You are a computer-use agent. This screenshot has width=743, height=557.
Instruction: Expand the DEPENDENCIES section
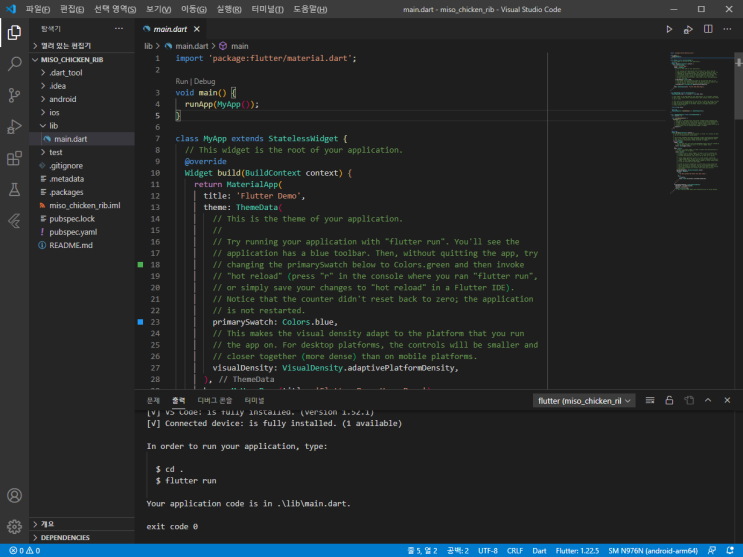click(x=65, y=538)
